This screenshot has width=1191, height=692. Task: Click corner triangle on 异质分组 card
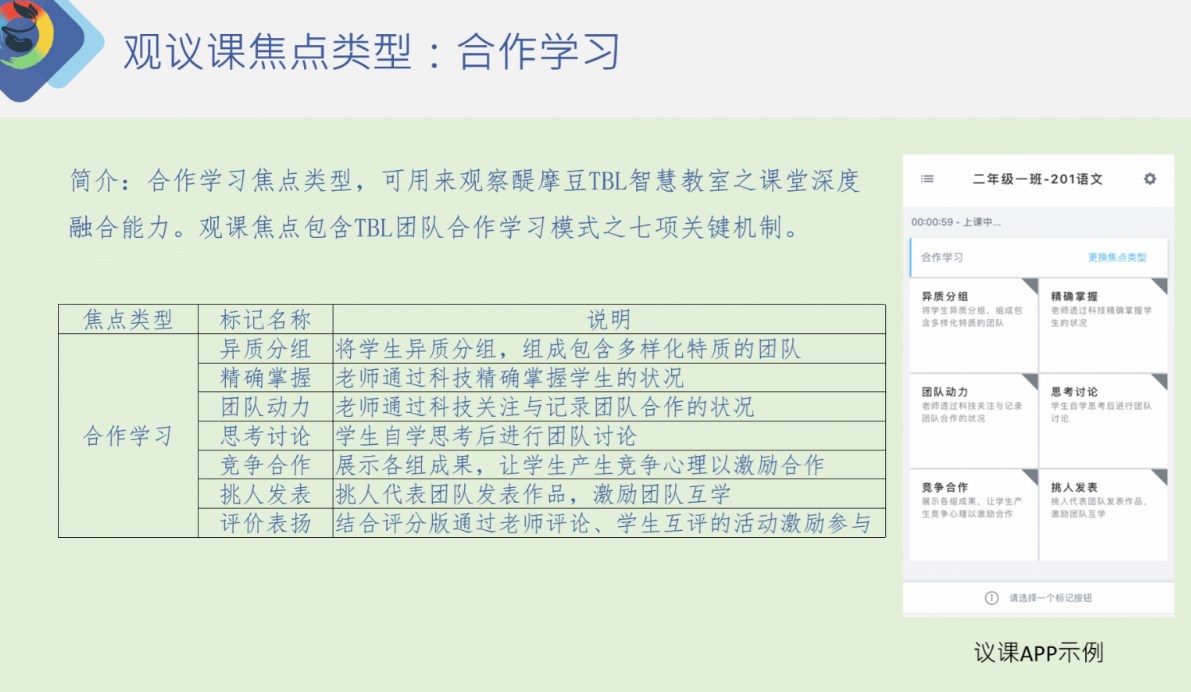pos(1030,285)
